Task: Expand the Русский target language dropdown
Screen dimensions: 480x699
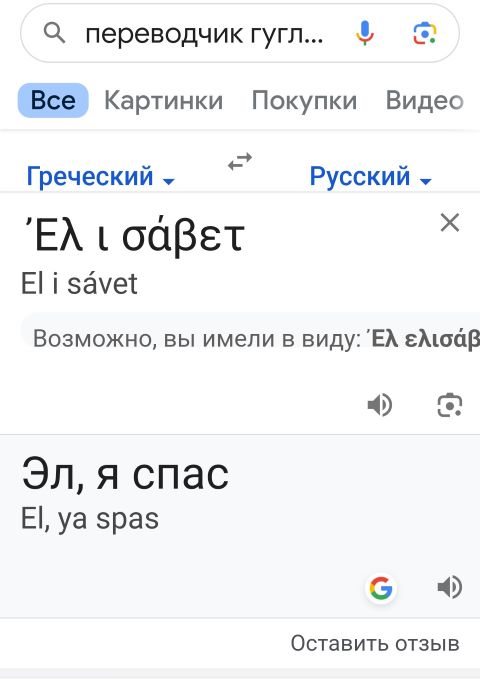Action: pyautogui.click(x=370, y=176)
